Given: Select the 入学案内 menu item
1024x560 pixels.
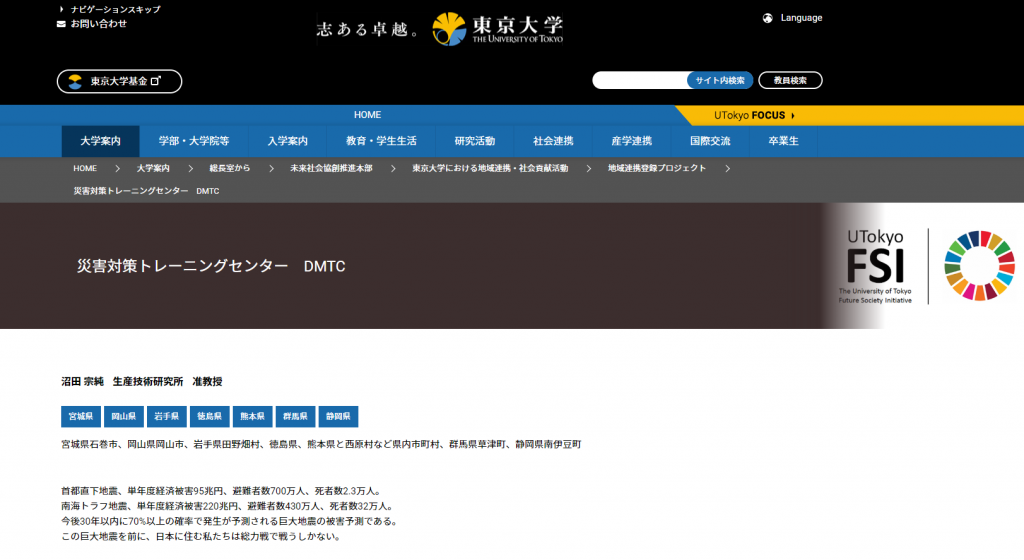Looking at the screenshot, I should tap(287, 141).
